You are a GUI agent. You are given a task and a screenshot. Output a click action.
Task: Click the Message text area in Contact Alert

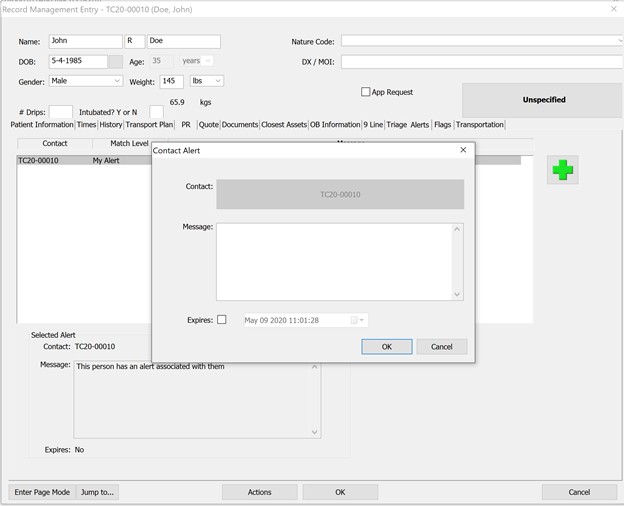334,262
